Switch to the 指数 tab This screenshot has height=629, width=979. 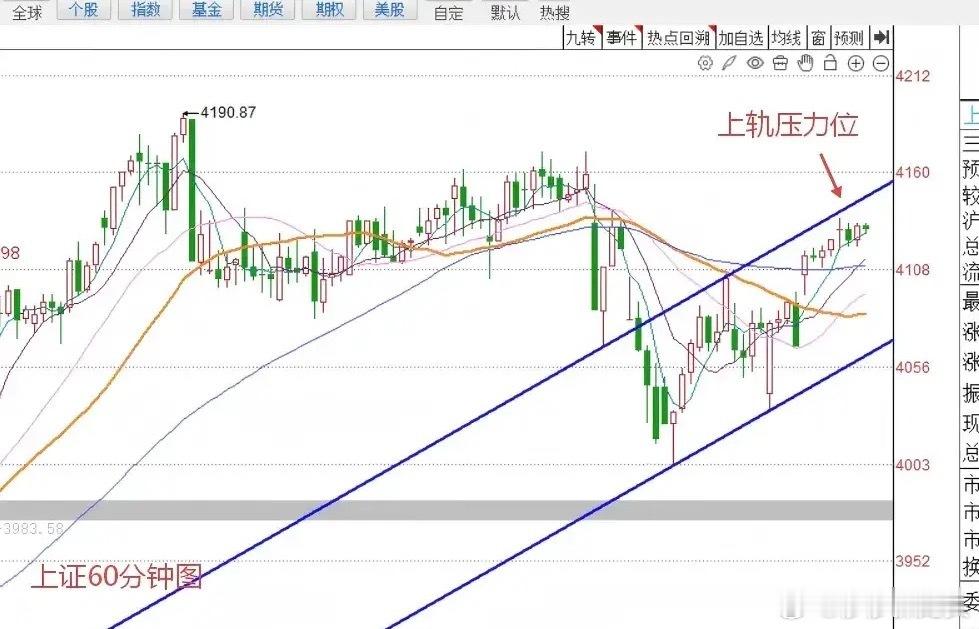[145, 9]
